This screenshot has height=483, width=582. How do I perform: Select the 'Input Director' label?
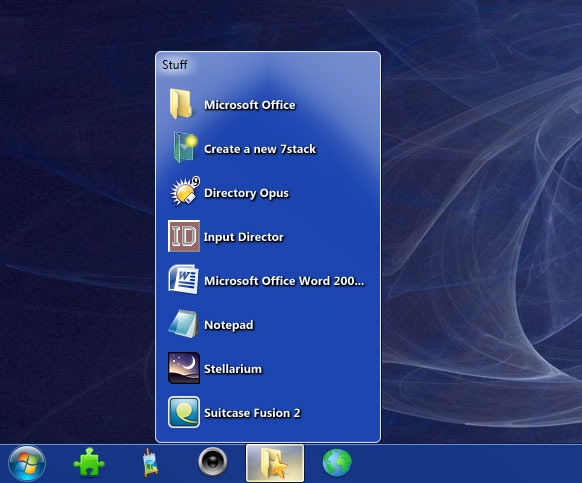pos(243,237)
